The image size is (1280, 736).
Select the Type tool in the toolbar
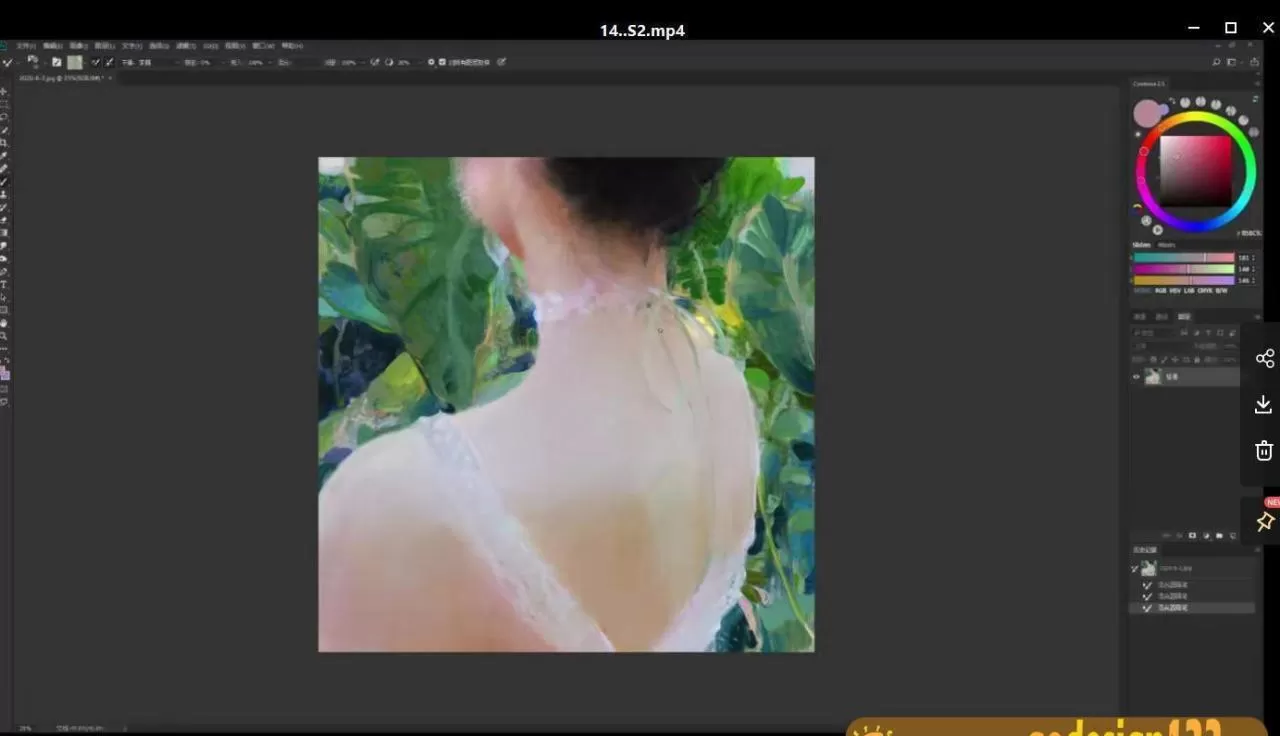pos(5,284)
